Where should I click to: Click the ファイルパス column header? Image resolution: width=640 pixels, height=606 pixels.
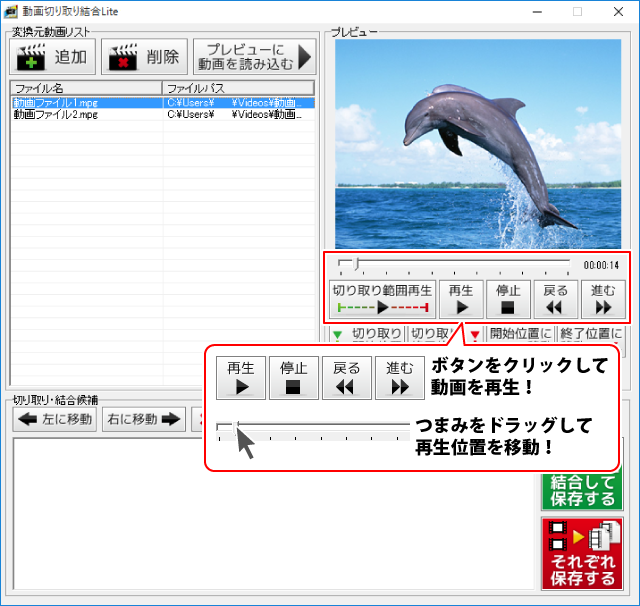239,88
